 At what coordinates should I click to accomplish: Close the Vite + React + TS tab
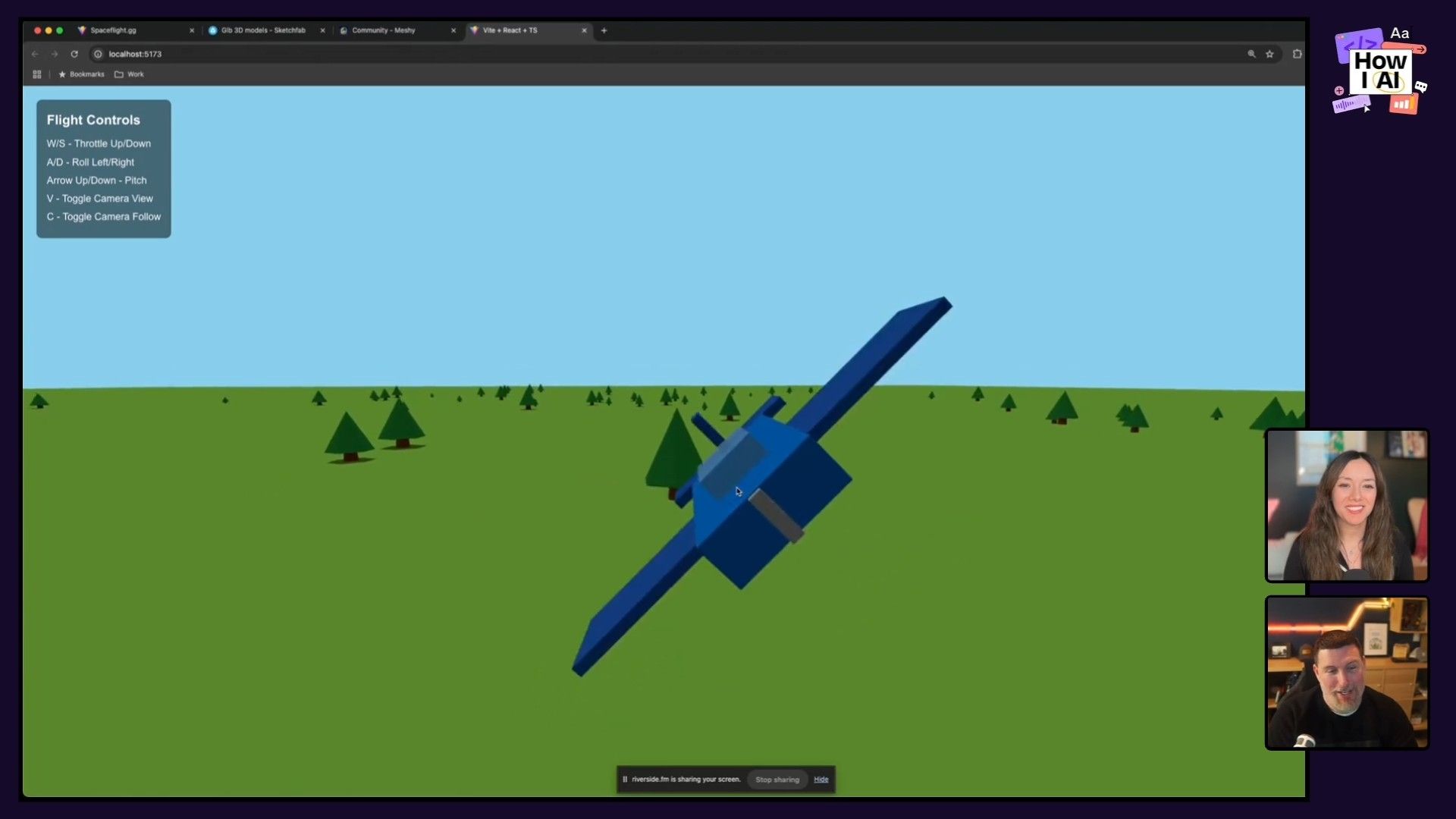point(584,31)
